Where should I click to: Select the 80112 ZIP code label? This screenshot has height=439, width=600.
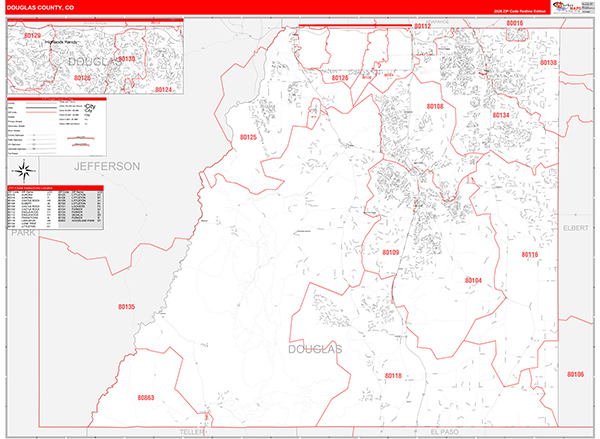422,26
